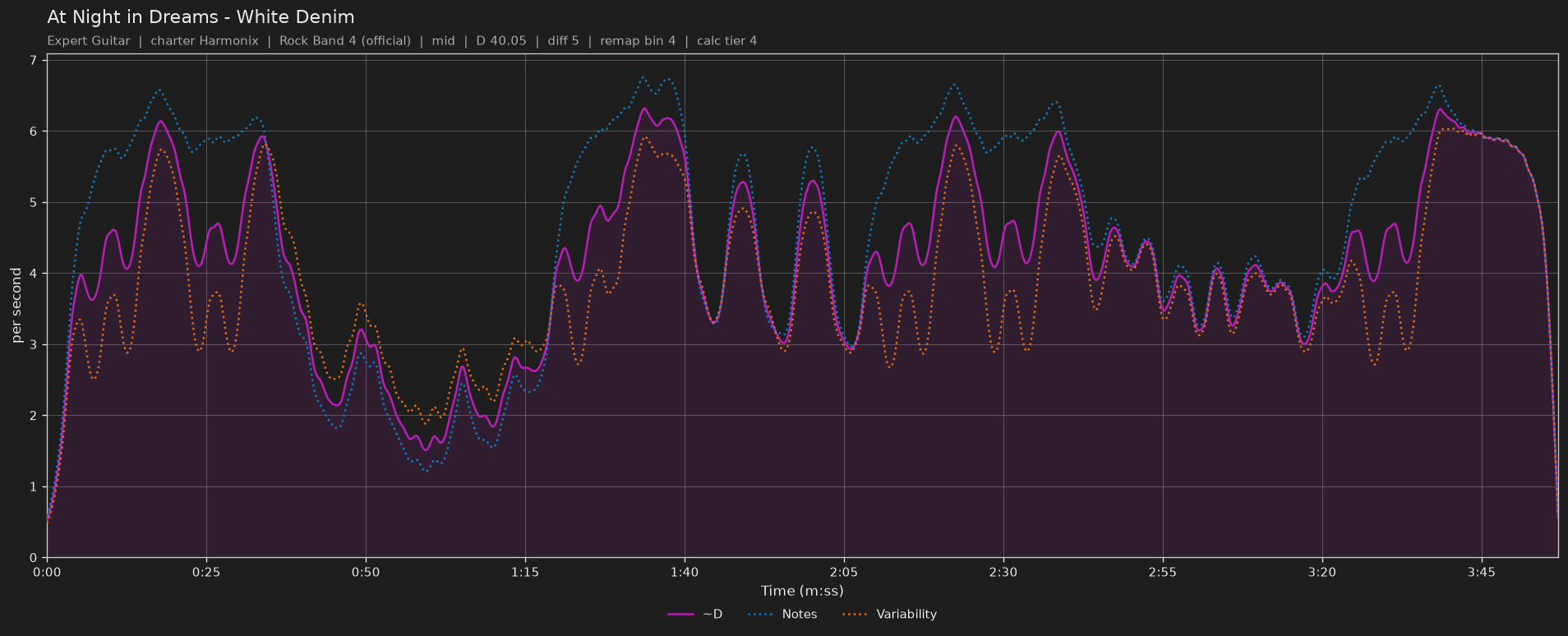Click the 3:20 x-axis tick label
1568x636 pixels.
[1322, 572]
